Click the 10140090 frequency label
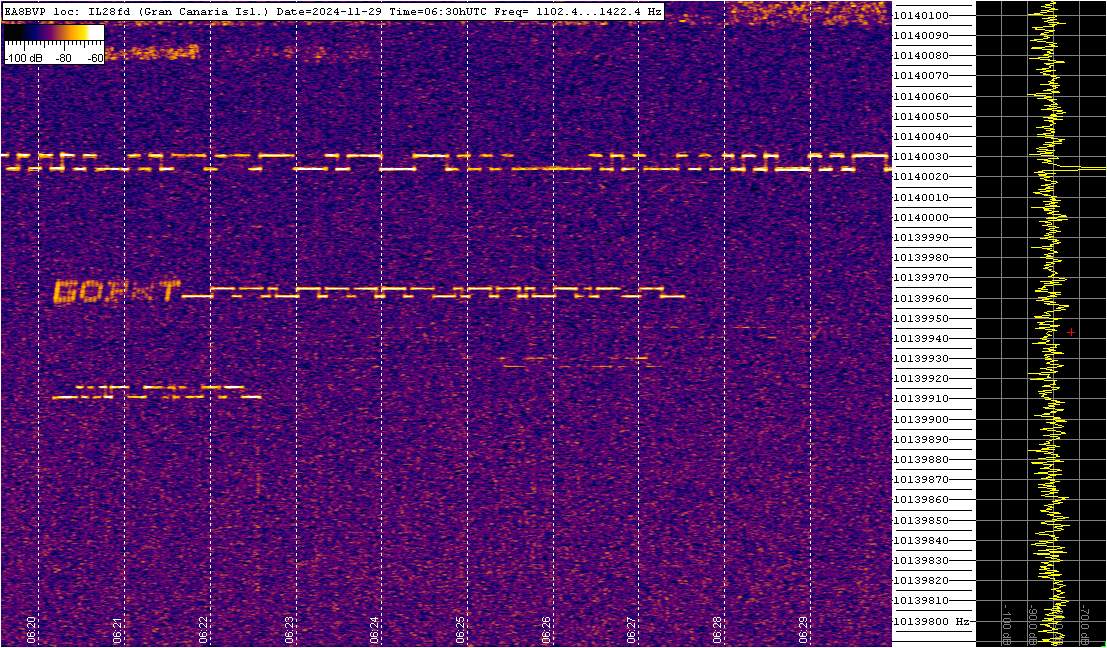 [x=921, y=35]
